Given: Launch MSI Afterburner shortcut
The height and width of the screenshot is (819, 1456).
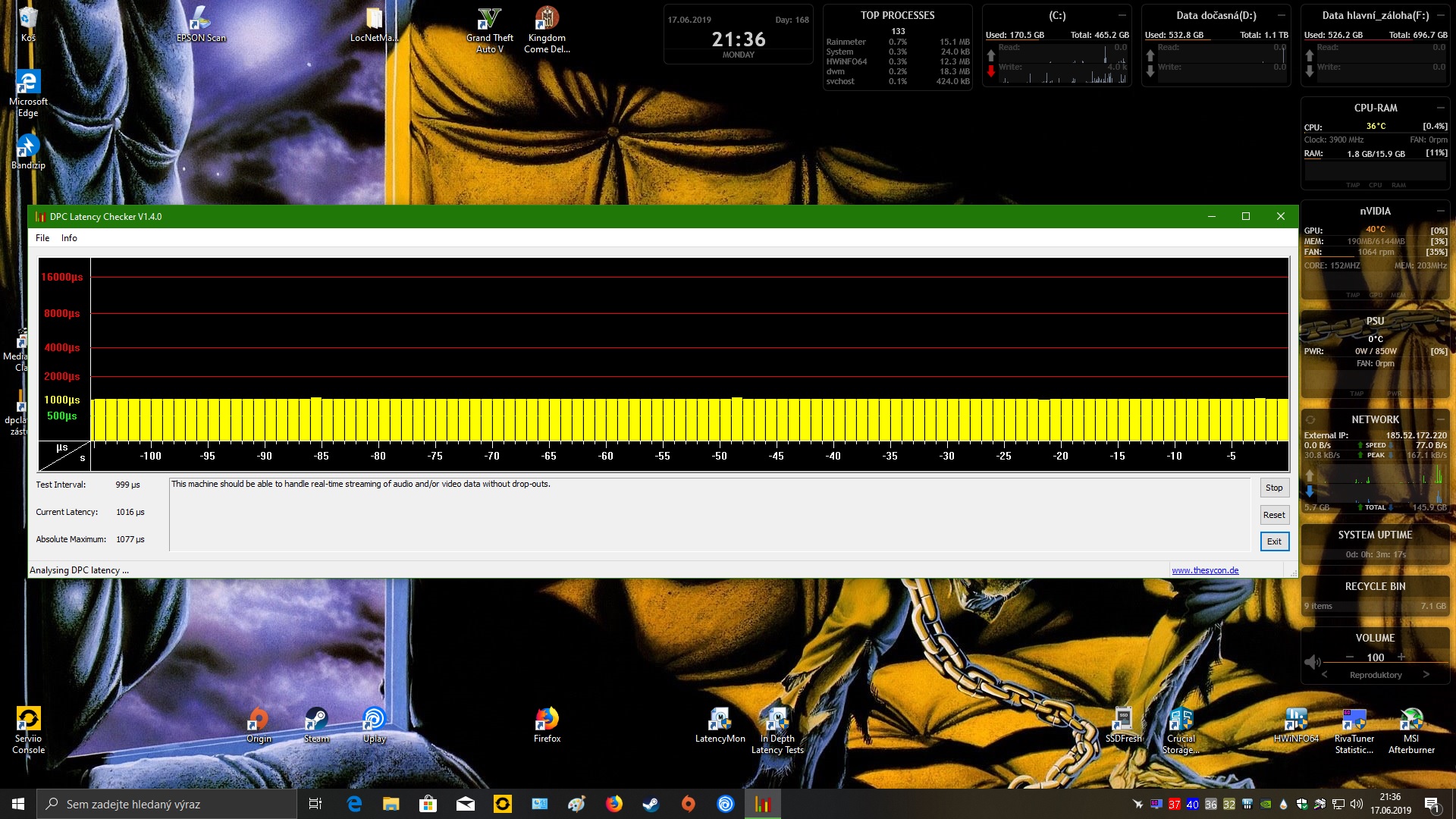Looking at the screenshot, I should 1411,719.
